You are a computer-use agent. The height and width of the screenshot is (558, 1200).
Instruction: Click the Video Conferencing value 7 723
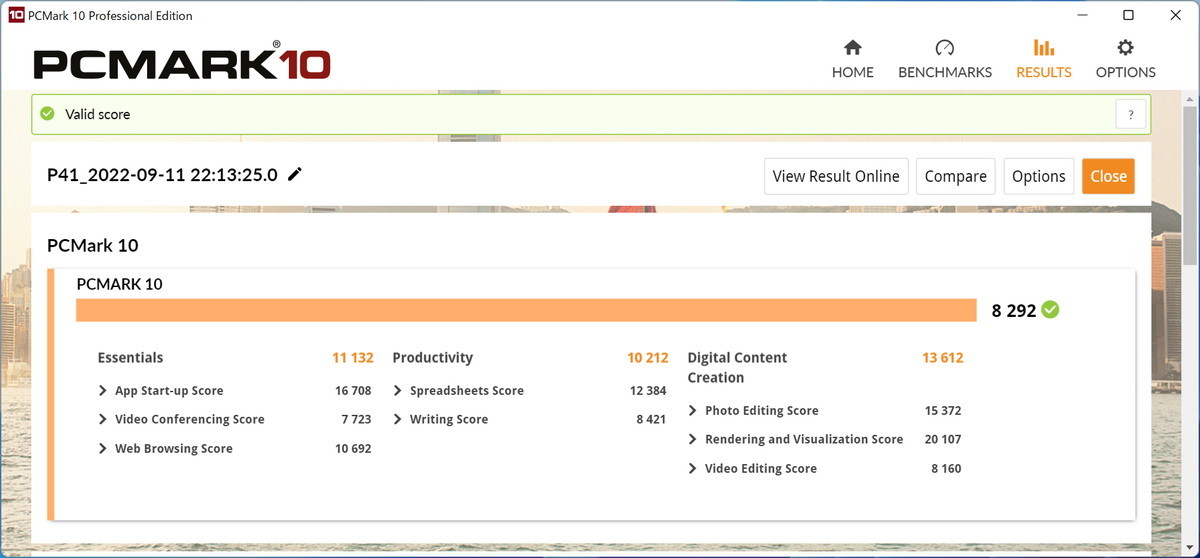click(x=356, y=420)
